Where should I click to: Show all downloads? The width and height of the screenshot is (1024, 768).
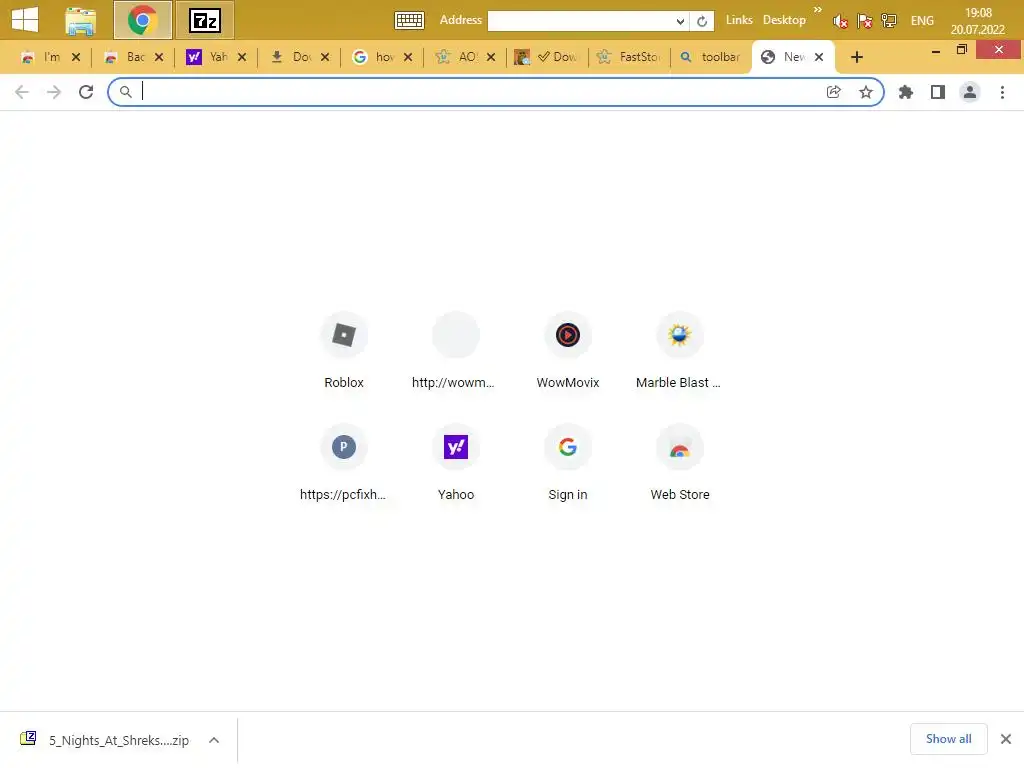point(948,739)
